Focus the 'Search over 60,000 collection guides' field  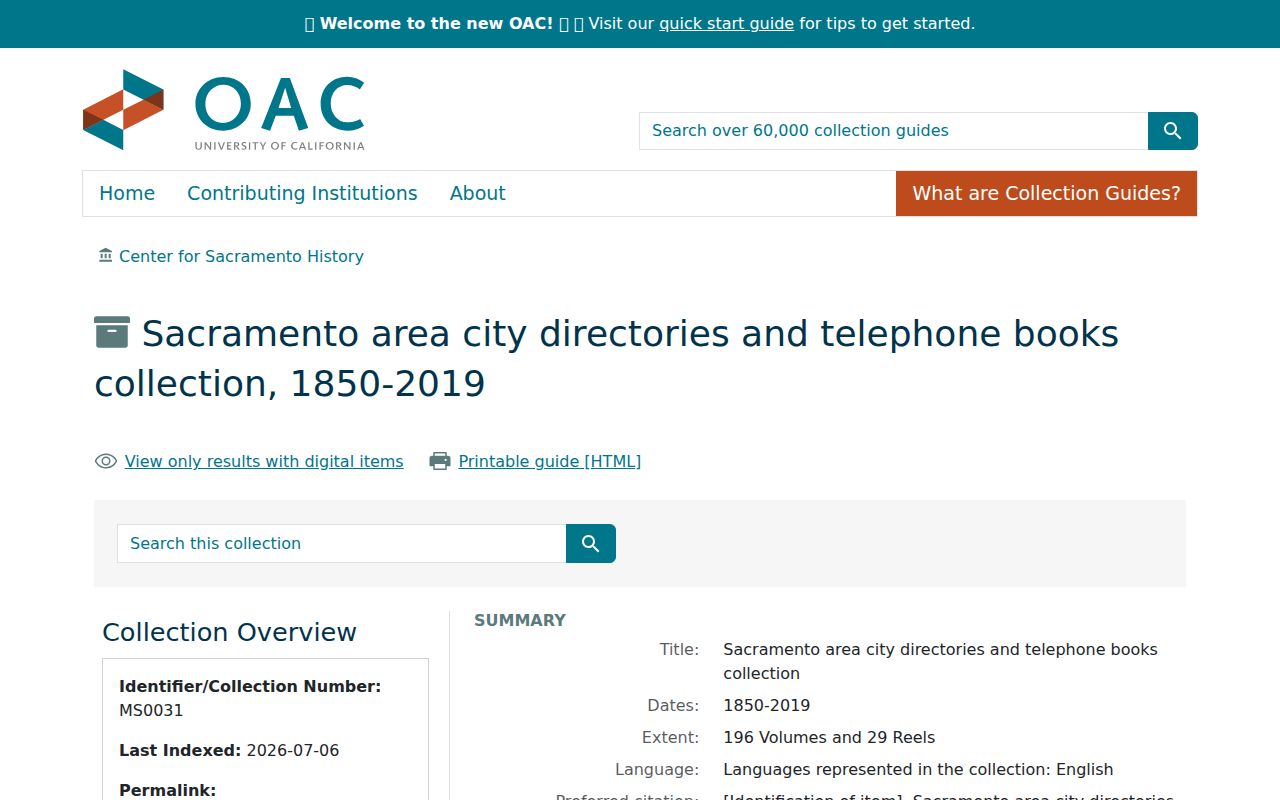click(893, 131)
